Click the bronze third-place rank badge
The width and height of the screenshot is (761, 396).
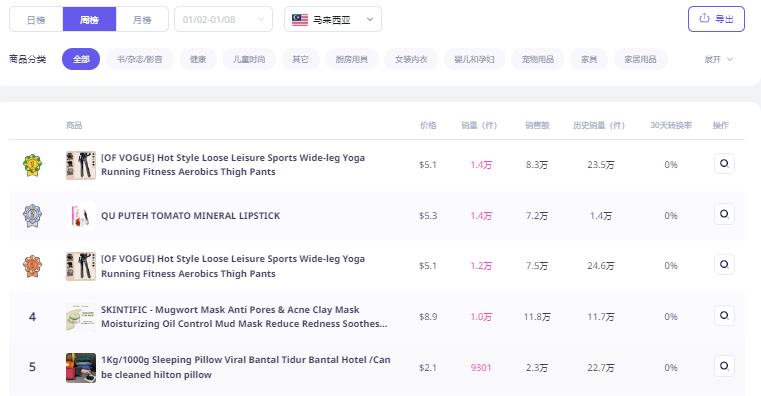[33, 266]
